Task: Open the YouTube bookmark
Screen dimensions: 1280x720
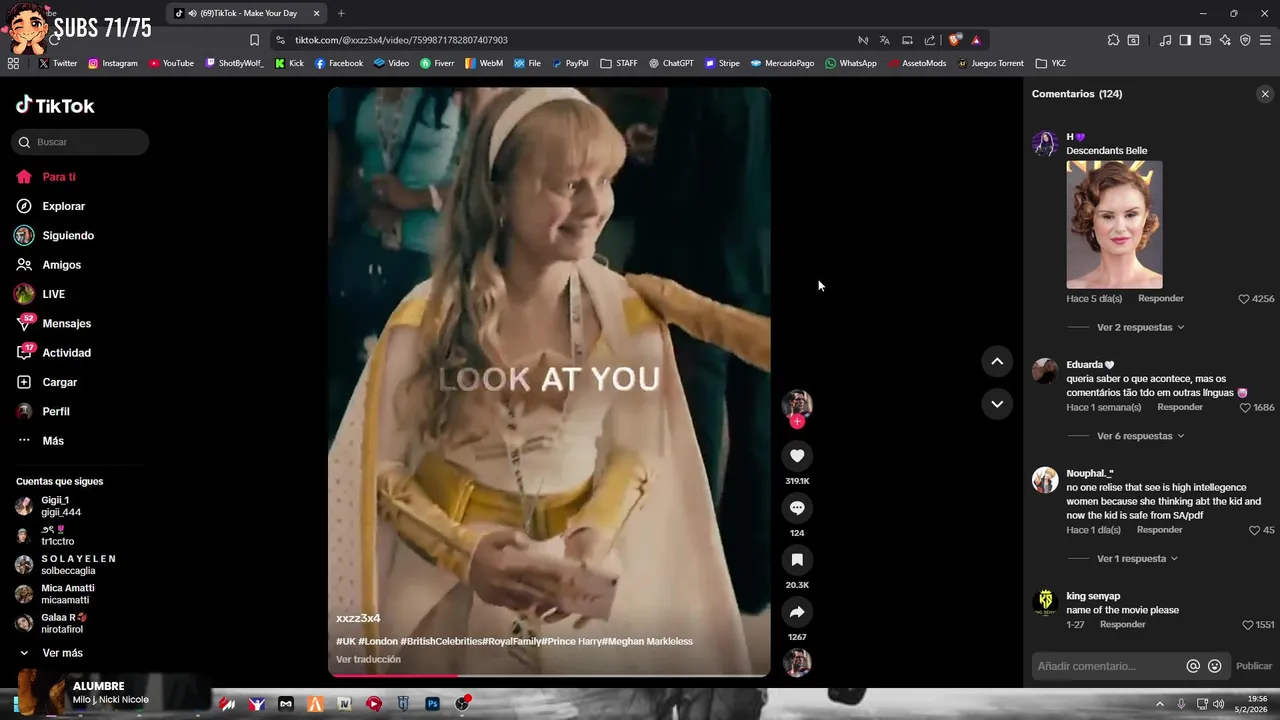Action: 171,63
